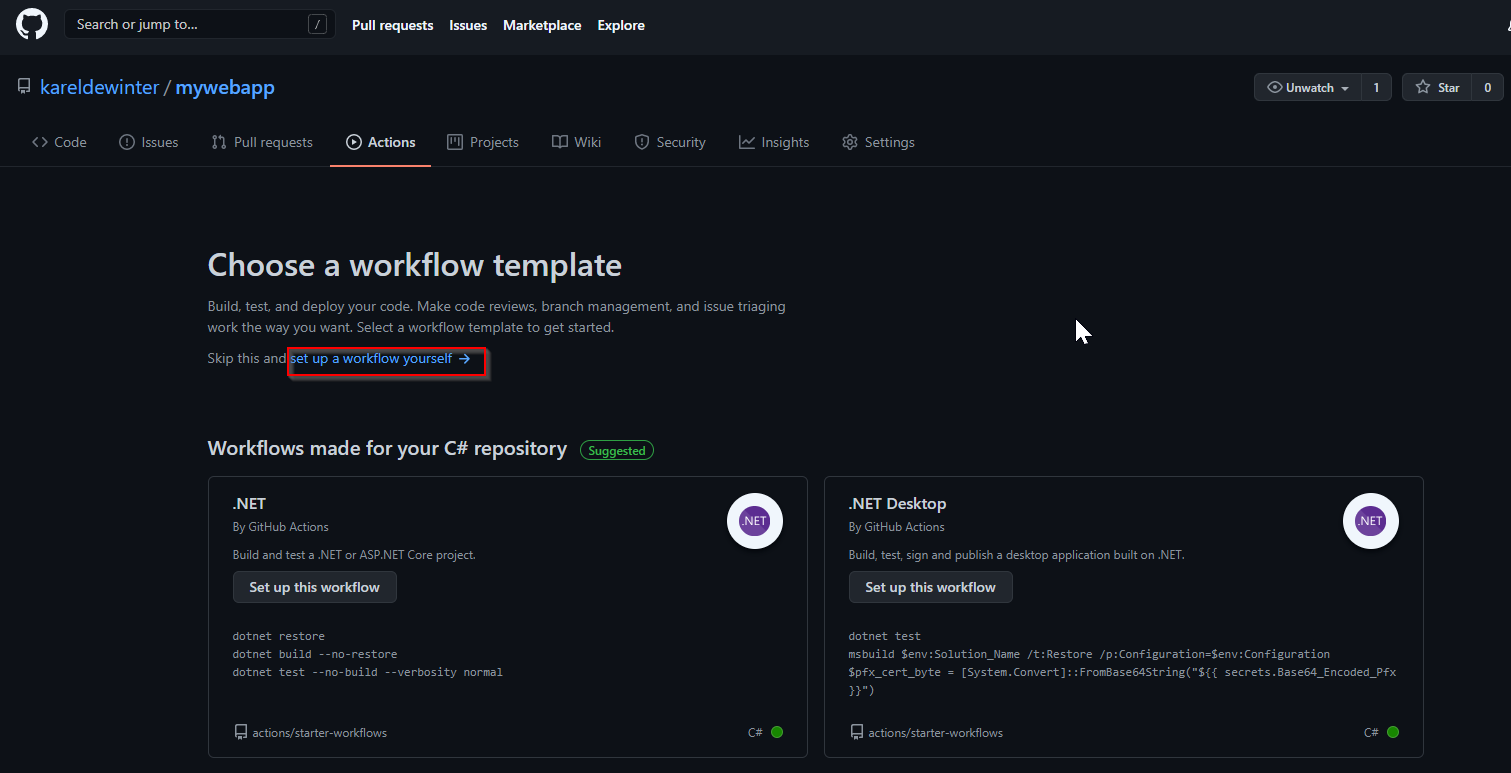The image size is (1511, 773).
Task: Open the Insights tab
Action: click(x=774, y=142)
